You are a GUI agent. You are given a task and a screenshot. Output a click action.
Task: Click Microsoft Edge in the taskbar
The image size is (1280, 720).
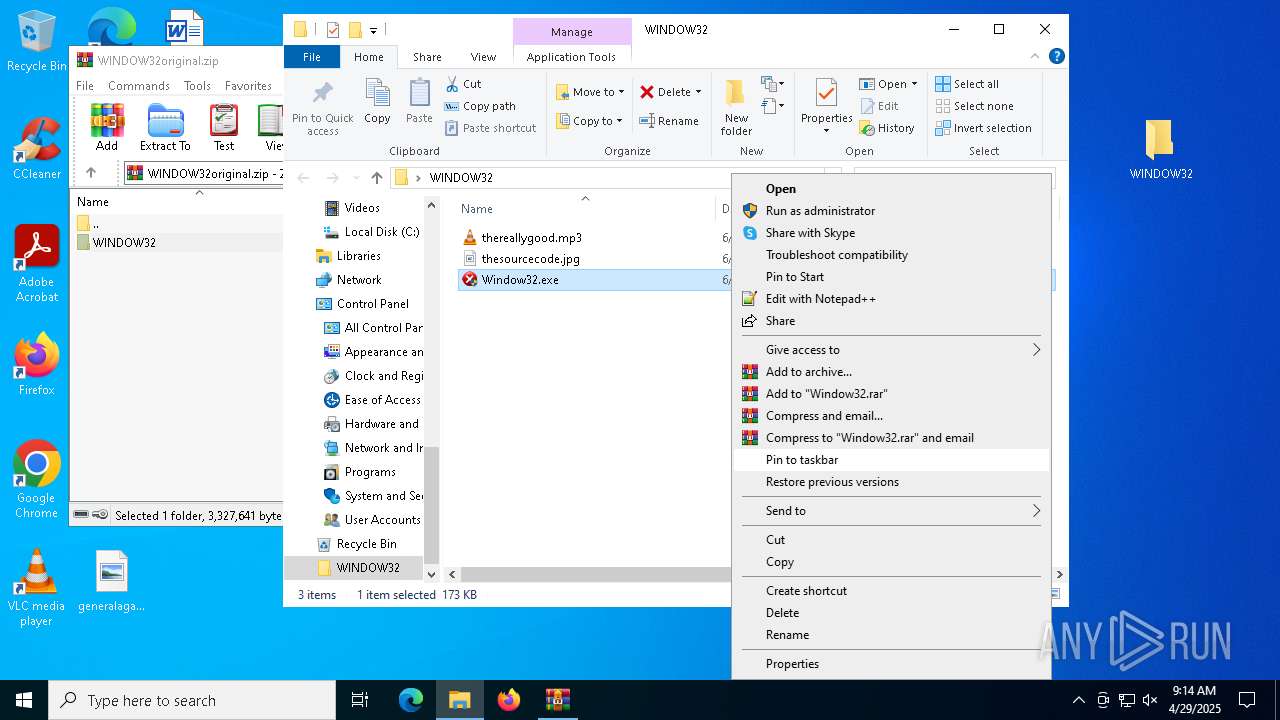[411, 700]
